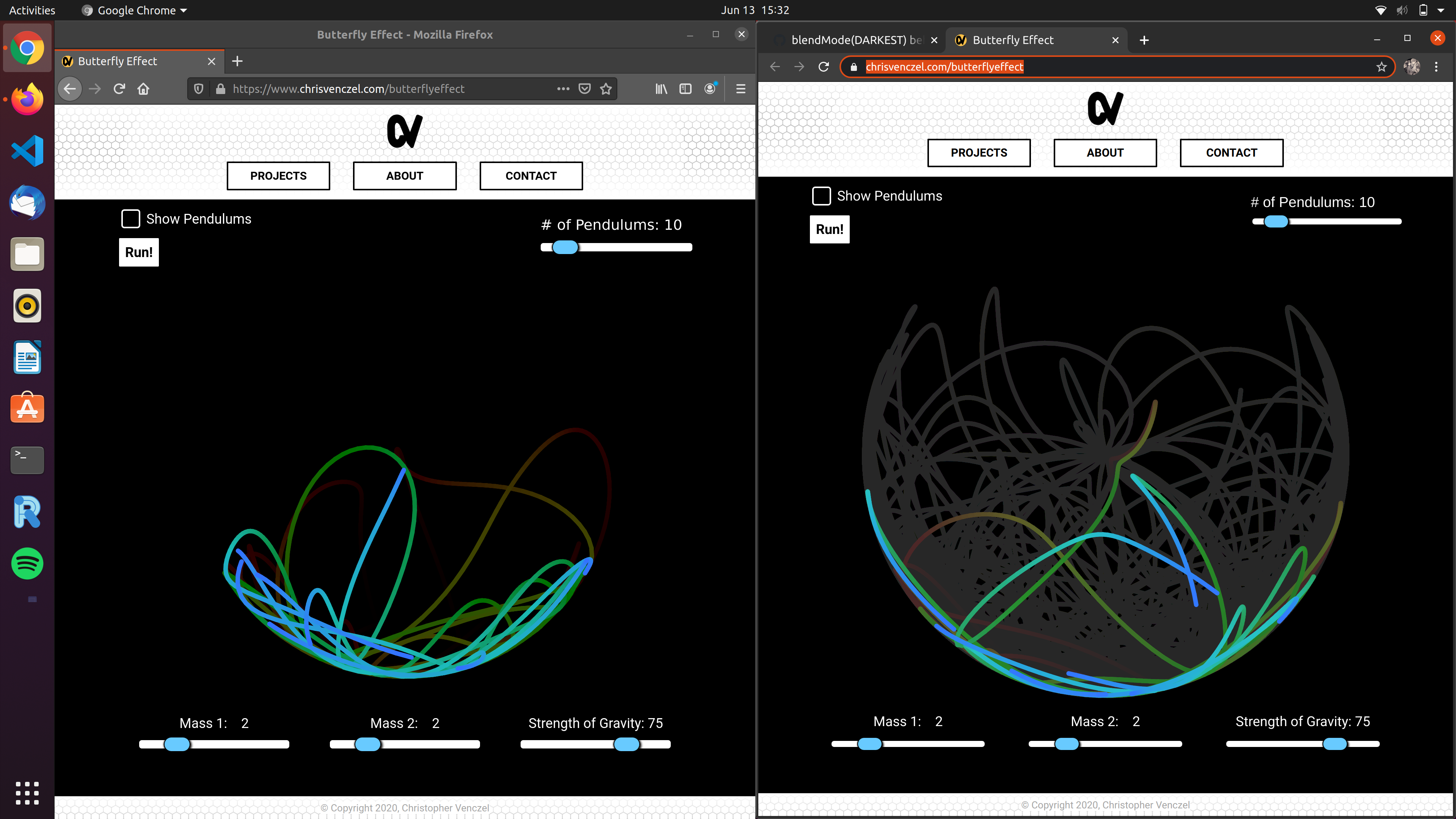Viewport: 1456px width, 819px height.
Task: Click the Firefox account icon
Action: click(710, 89)
